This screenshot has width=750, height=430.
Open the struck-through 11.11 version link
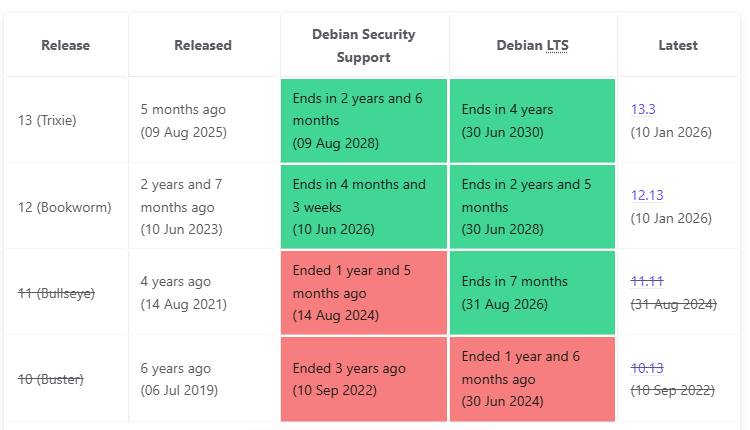click(x=647, y=281)
